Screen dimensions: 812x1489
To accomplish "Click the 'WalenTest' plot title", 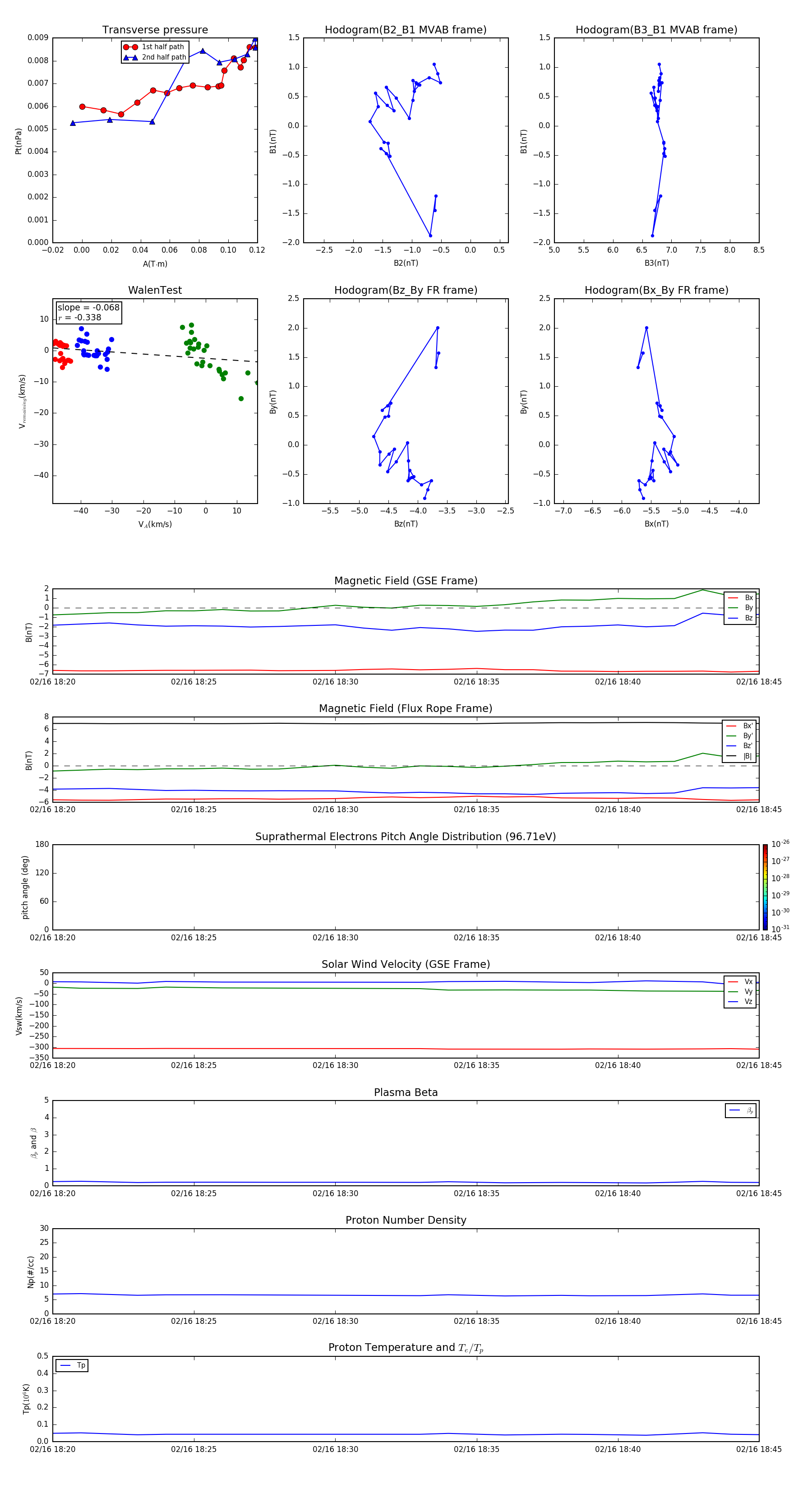I will [x=155, y=290].
